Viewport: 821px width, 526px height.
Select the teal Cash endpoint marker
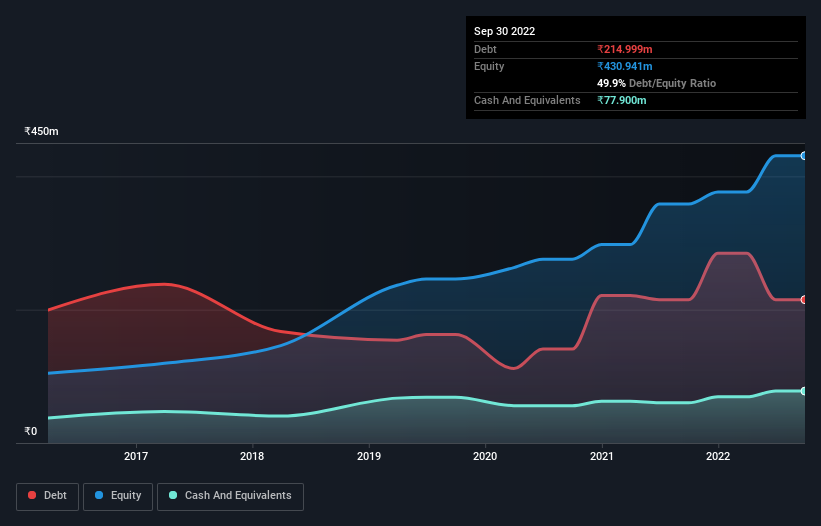[804, 391]
